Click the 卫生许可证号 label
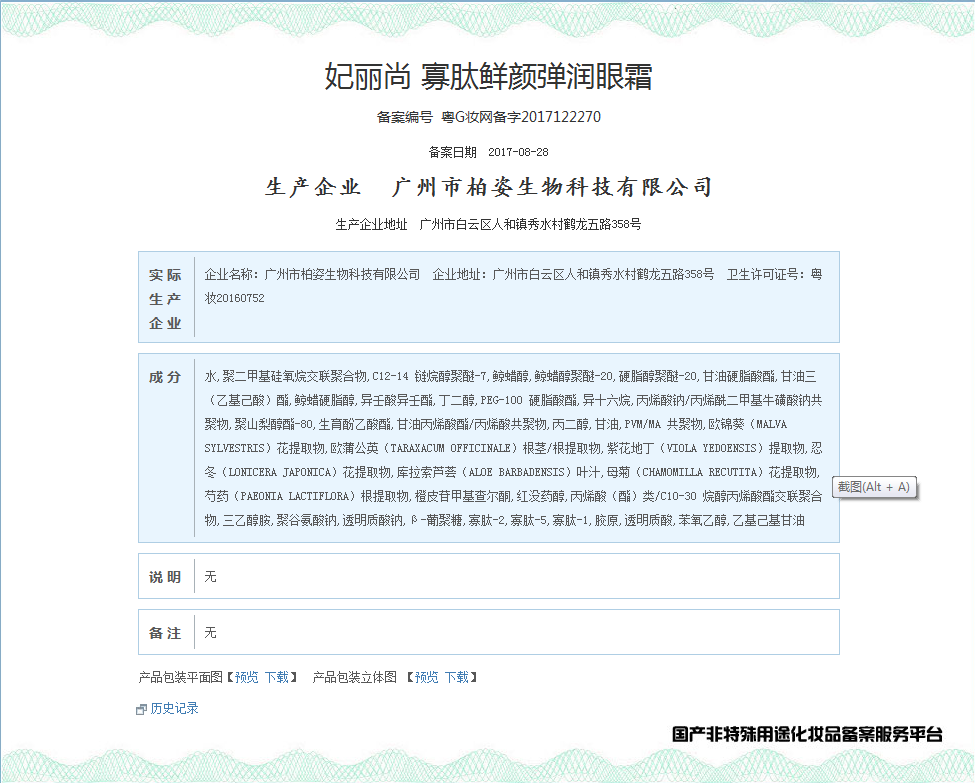This screenshot has width=975, height=783. [762, 274]
